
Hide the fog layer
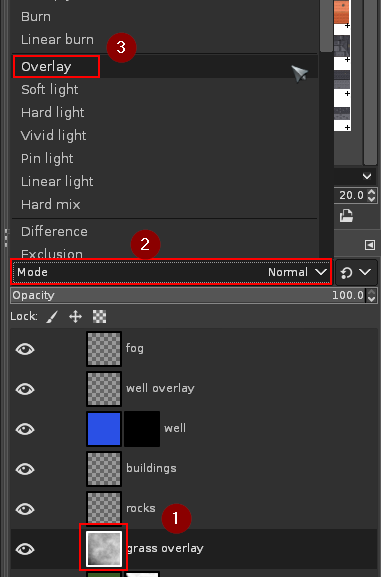point(25,349)
